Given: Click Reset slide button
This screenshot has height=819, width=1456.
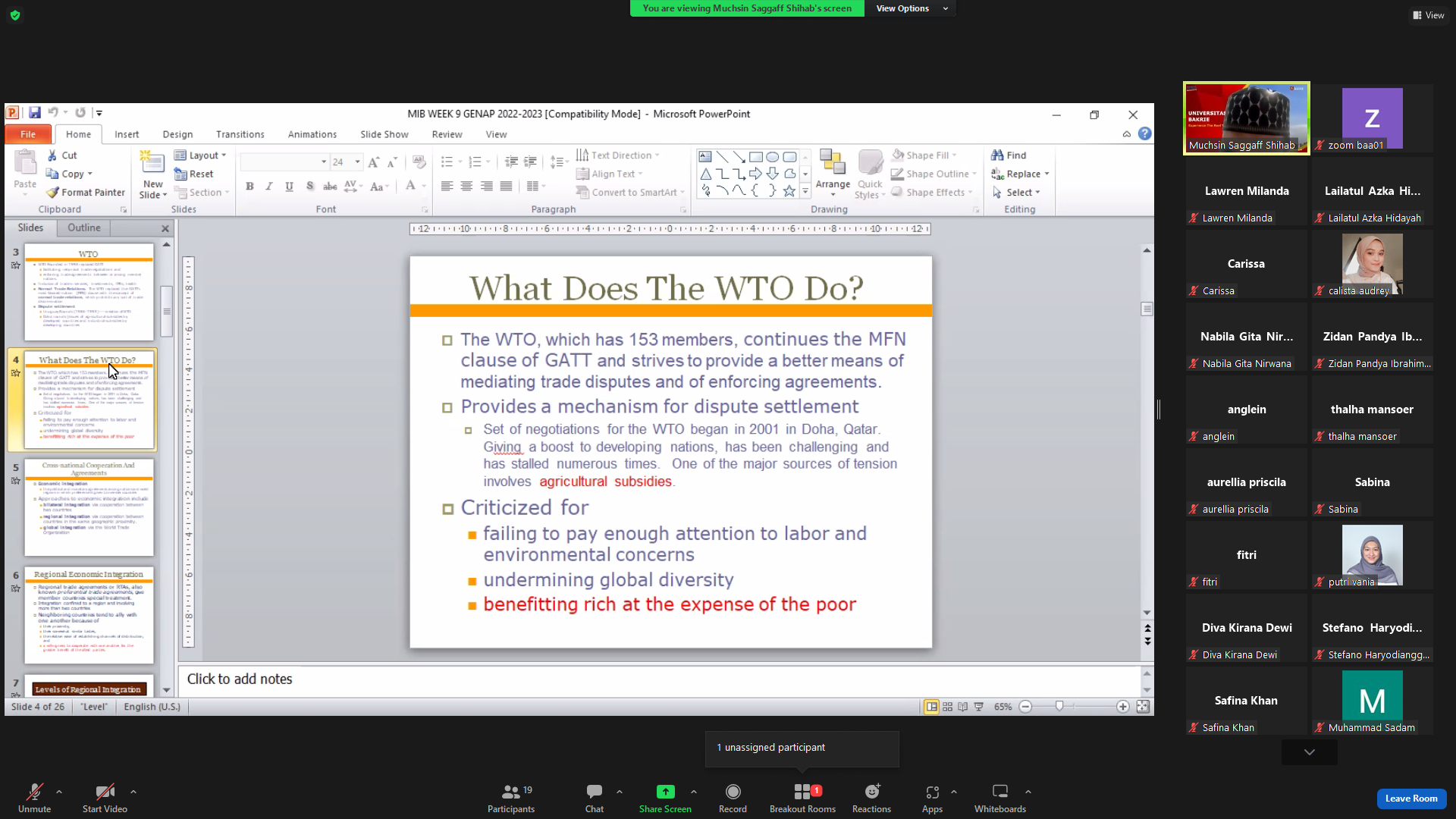Looking at the screenshot, I should coord(194,174).
